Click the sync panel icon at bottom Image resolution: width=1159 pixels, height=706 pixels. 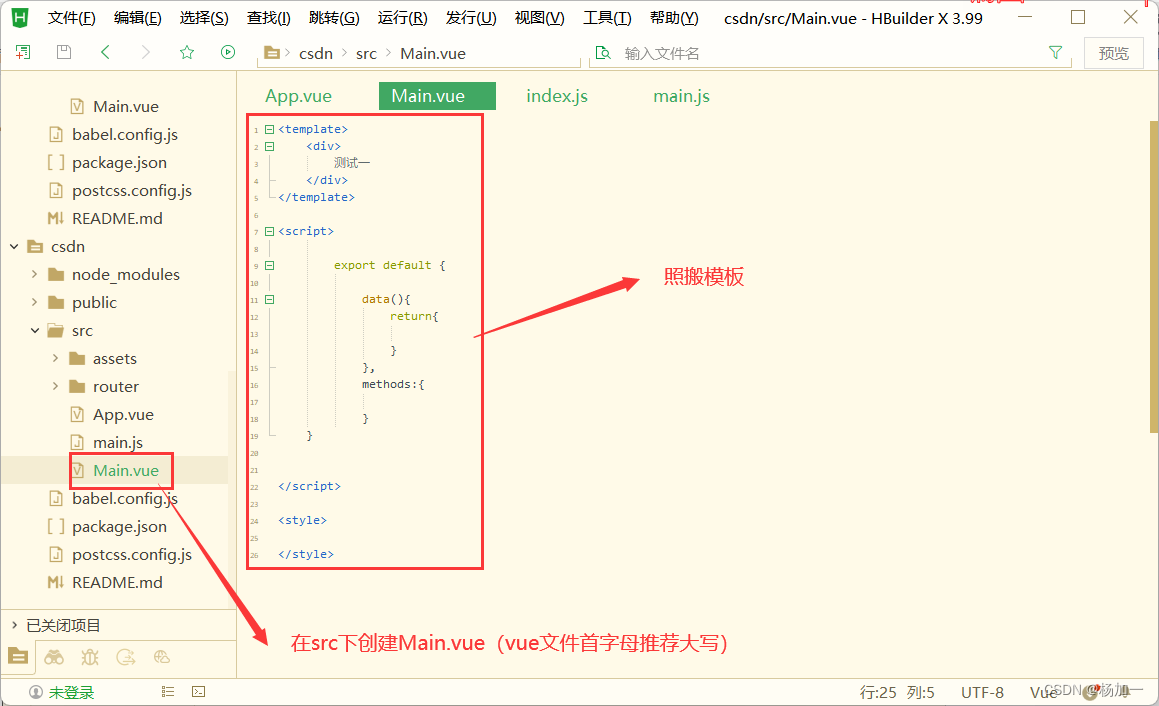126,656
